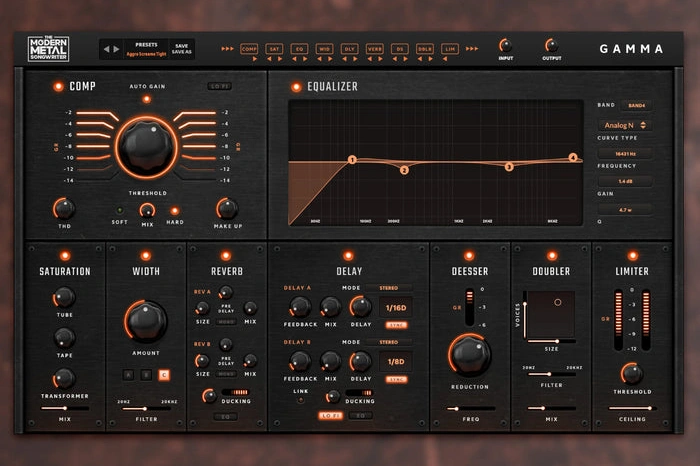The image size is (700, 466).
Task: Move EQ module right in chain
Action: (x=305, y=59)
